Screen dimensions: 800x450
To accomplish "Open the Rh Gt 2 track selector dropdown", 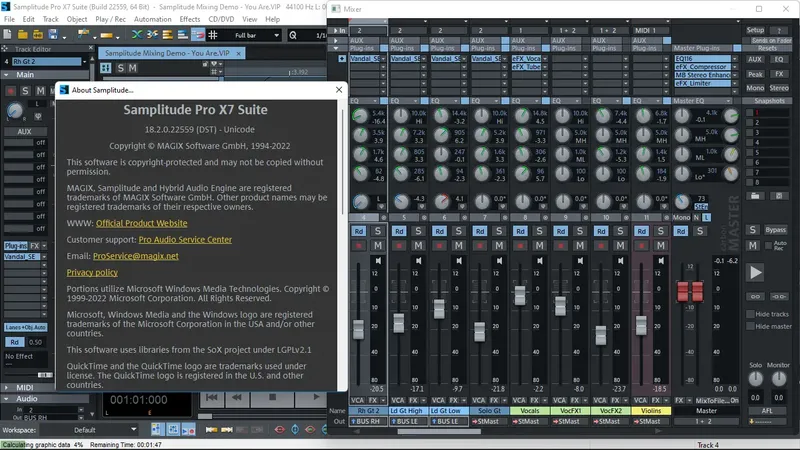I will pyautogui.click(x=84, y=61).
